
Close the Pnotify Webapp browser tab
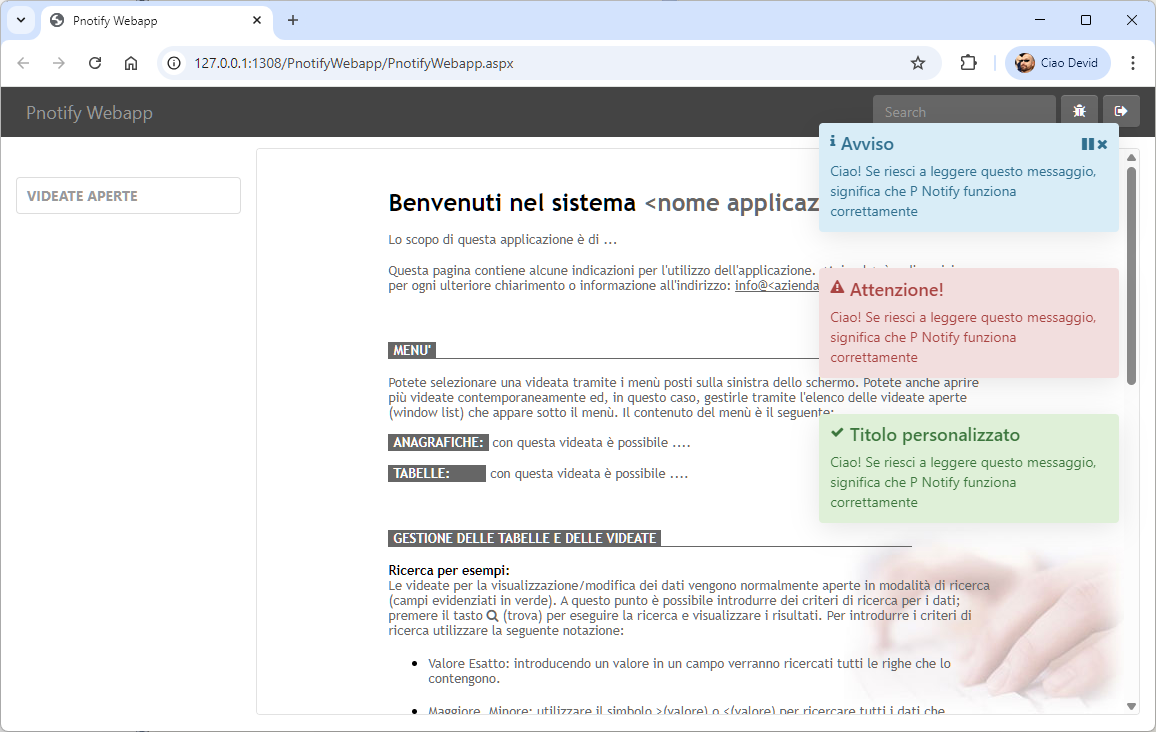pos(257,20)
